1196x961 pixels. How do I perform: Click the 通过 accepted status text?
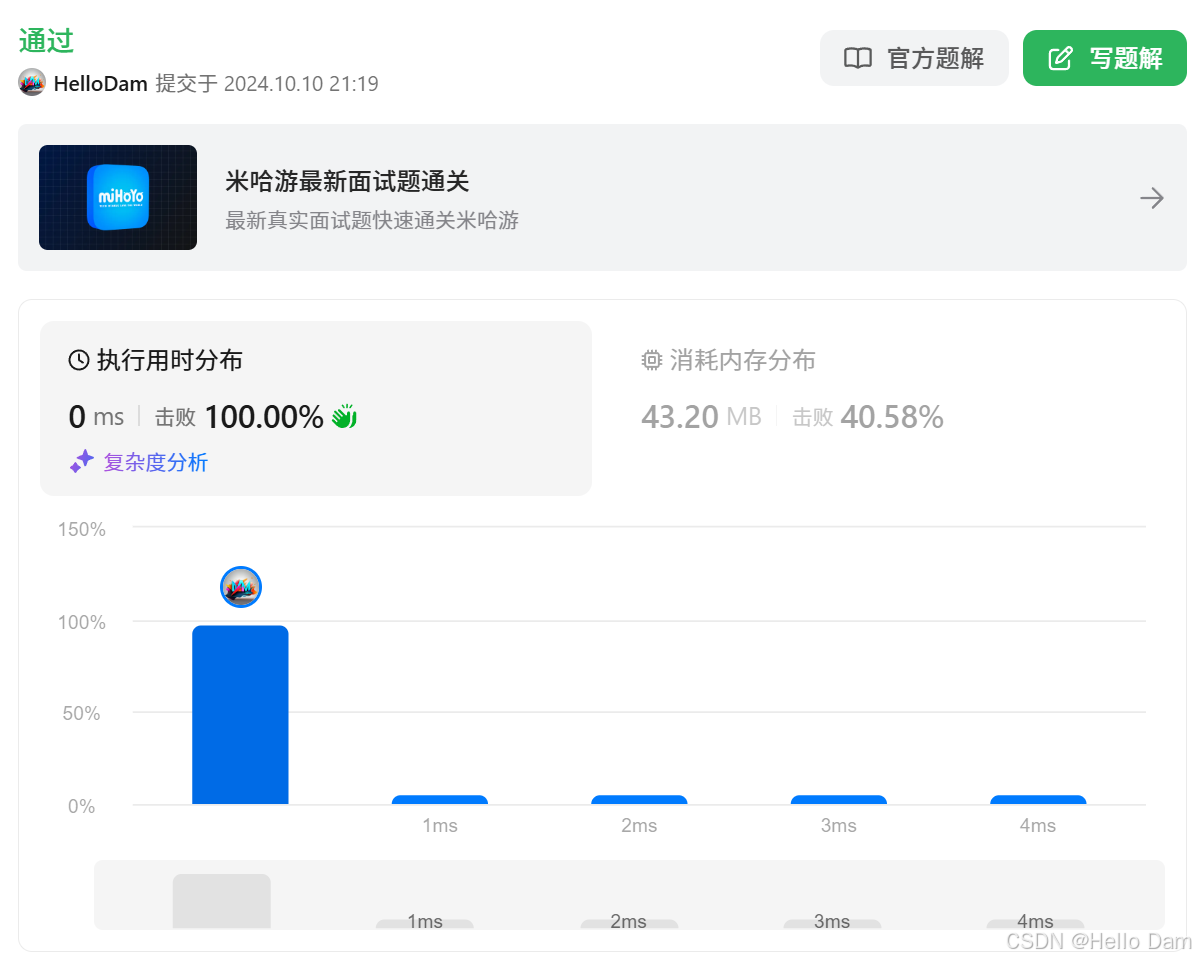click(x=46, y=40)
